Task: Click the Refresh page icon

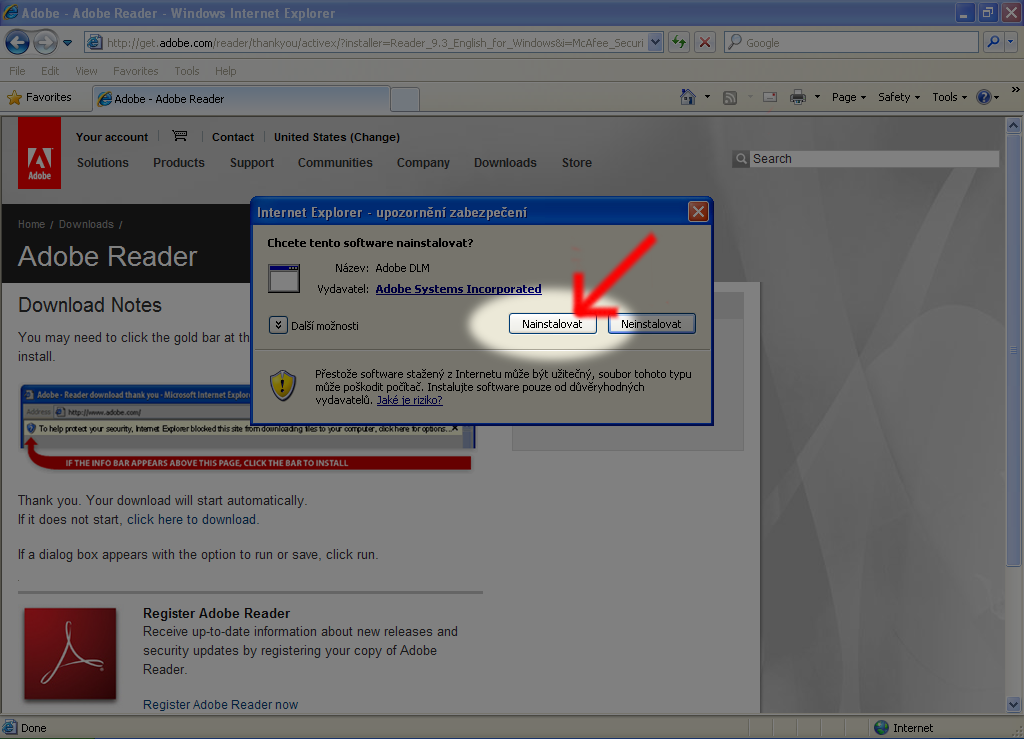Action: click(679, 43)
